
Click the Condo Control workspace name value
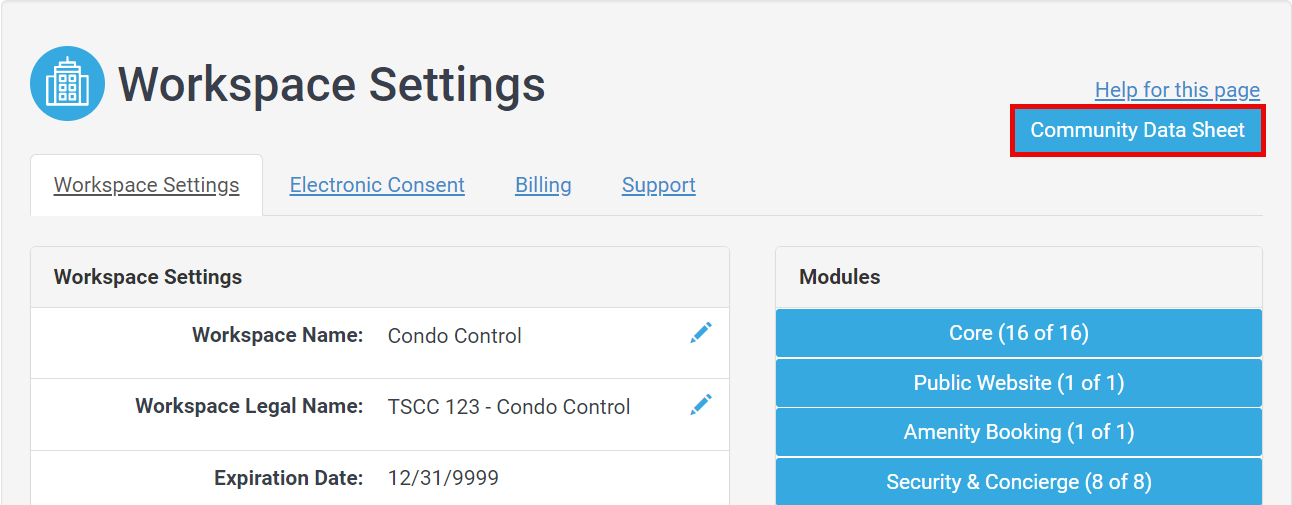[x=455, y=336]
